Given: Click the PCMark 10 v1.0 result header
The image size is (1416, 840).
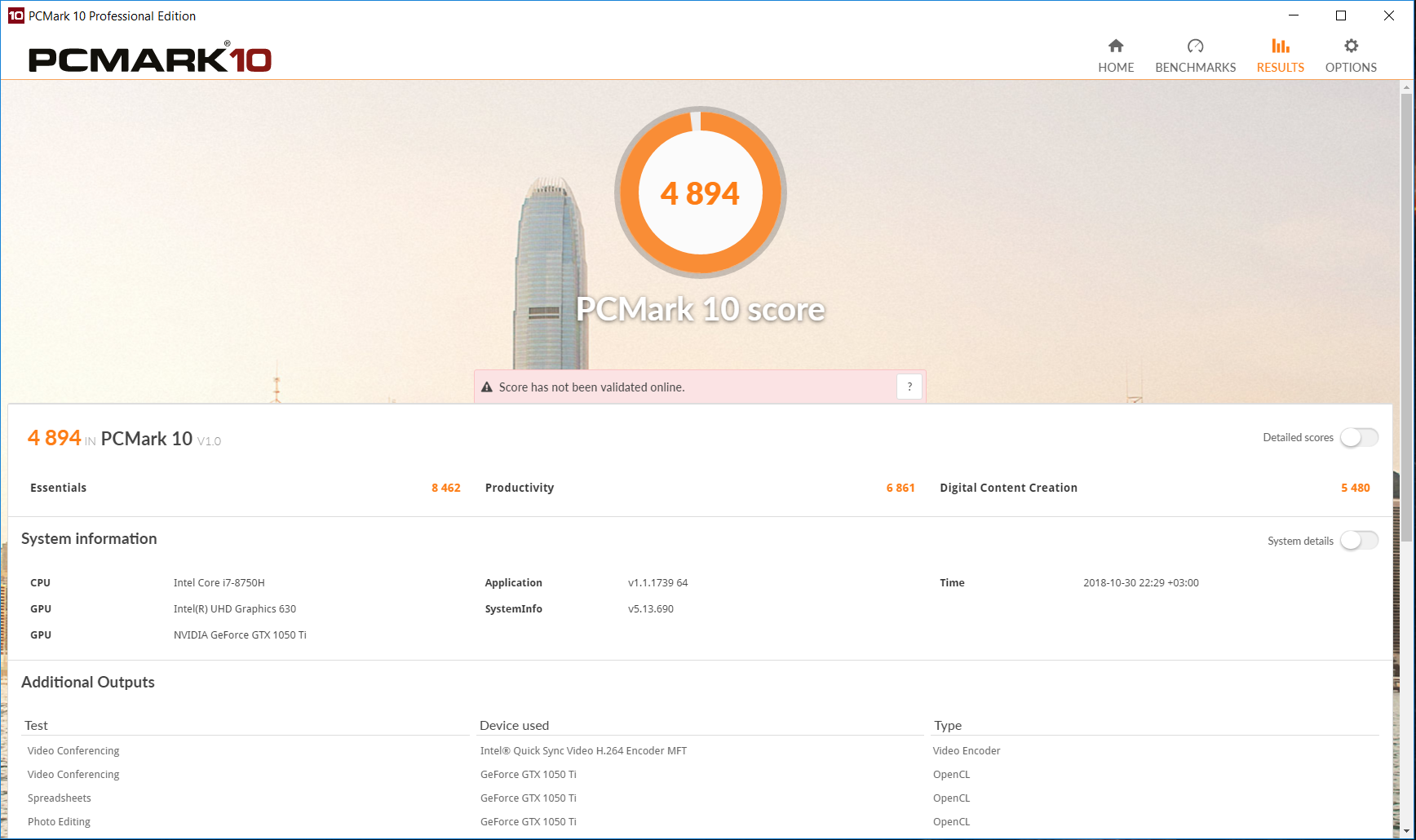Looking at the screenshot, I should point(122,438).
